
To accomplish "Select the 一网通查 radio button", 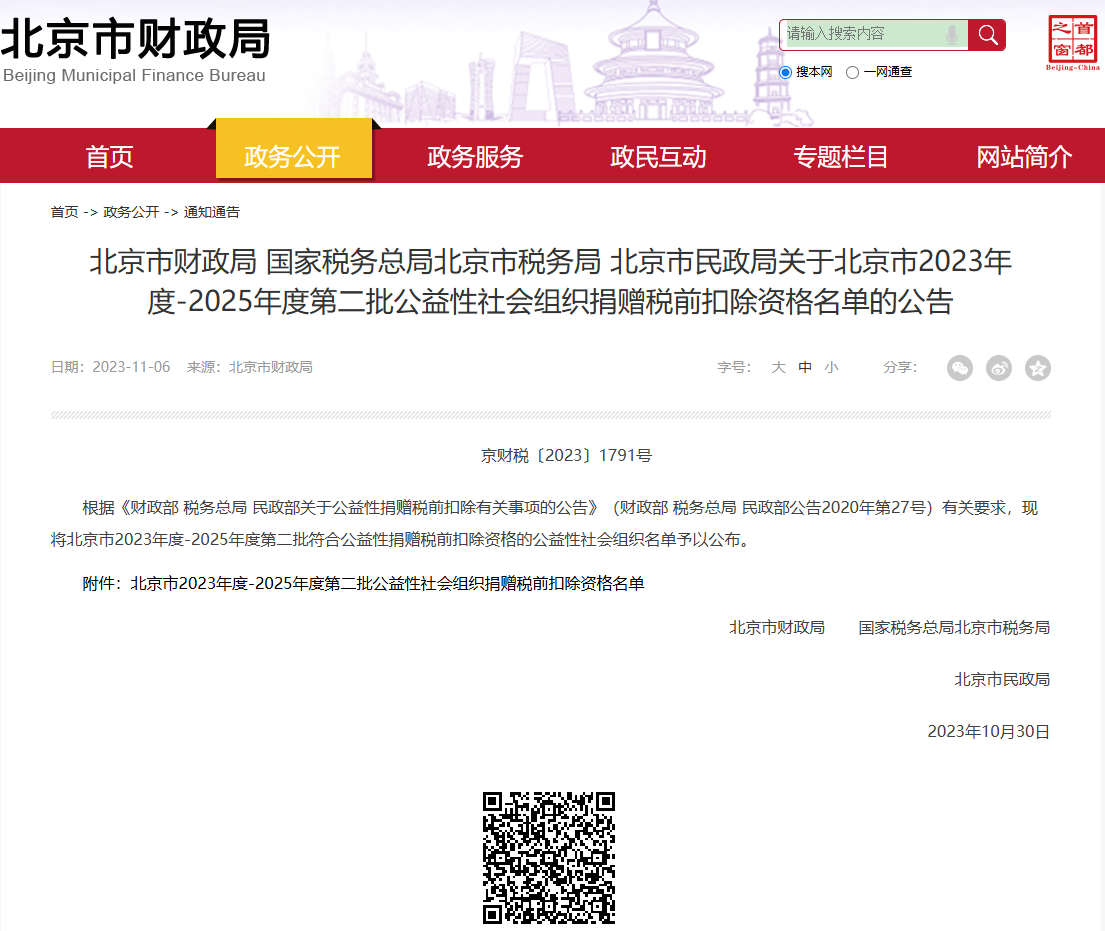I will click(x=852, y=72).
